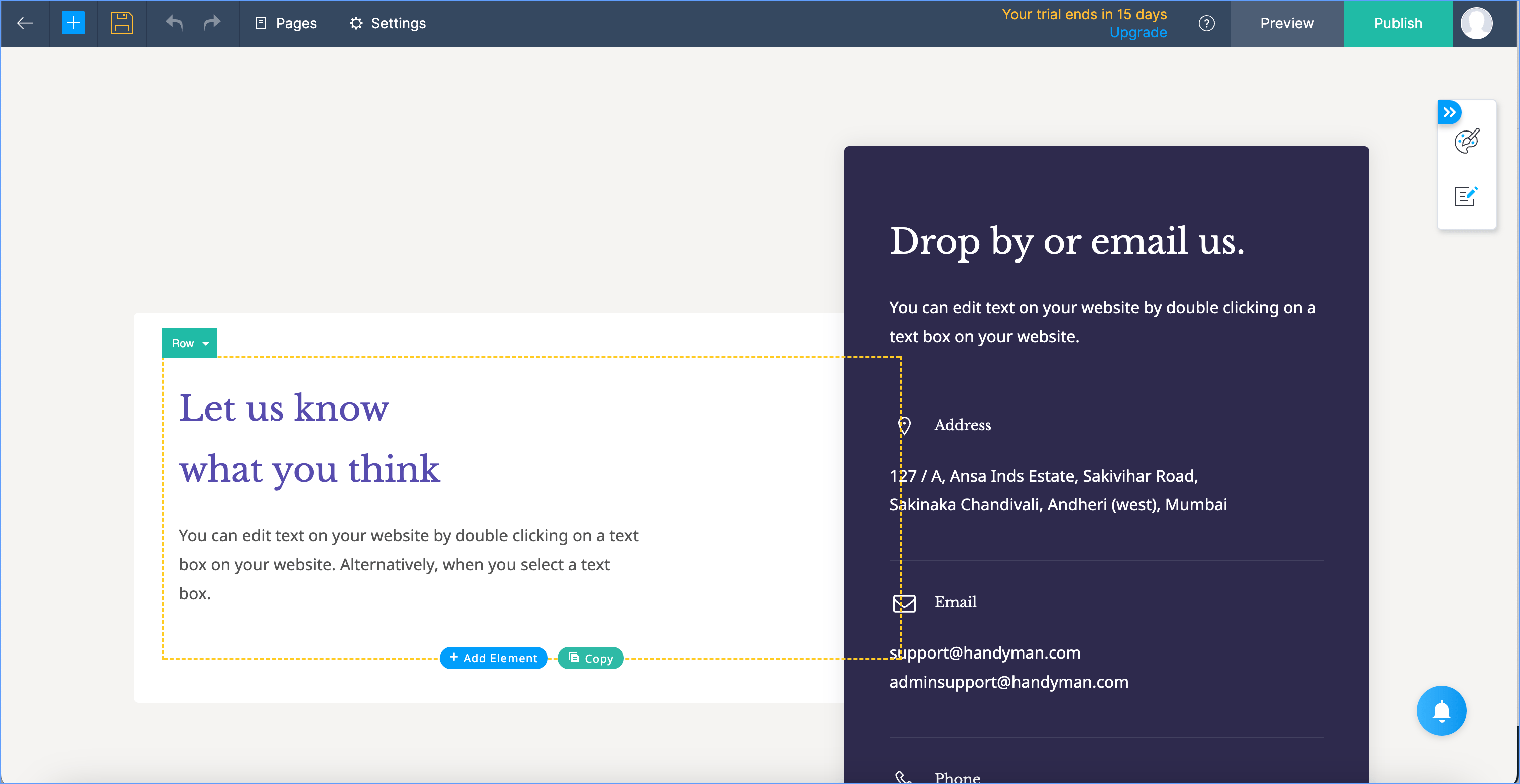
Task: Open the edit note pencil icon
Action: [x=1466, y=196]
